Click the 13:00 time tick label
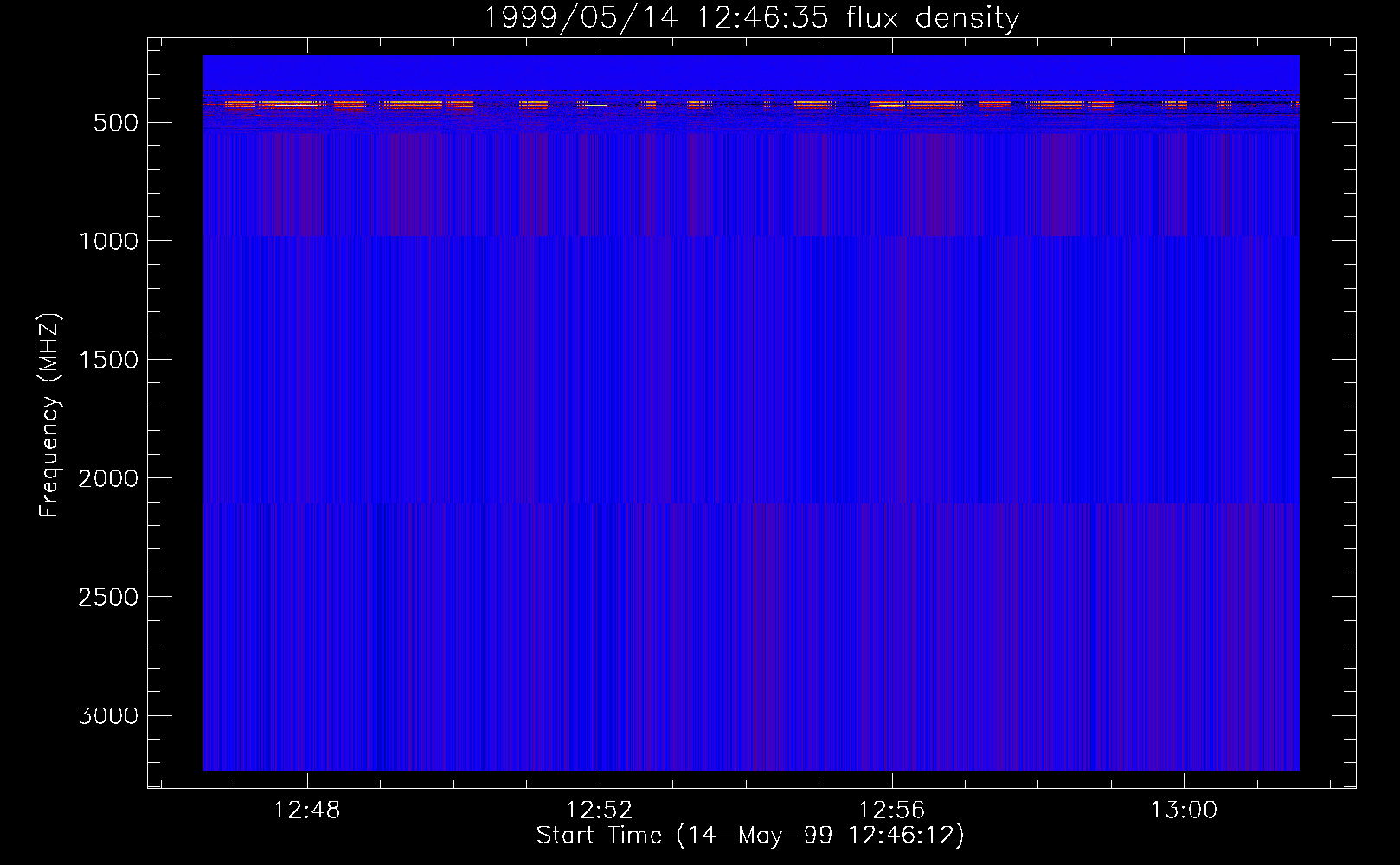 1184,811
